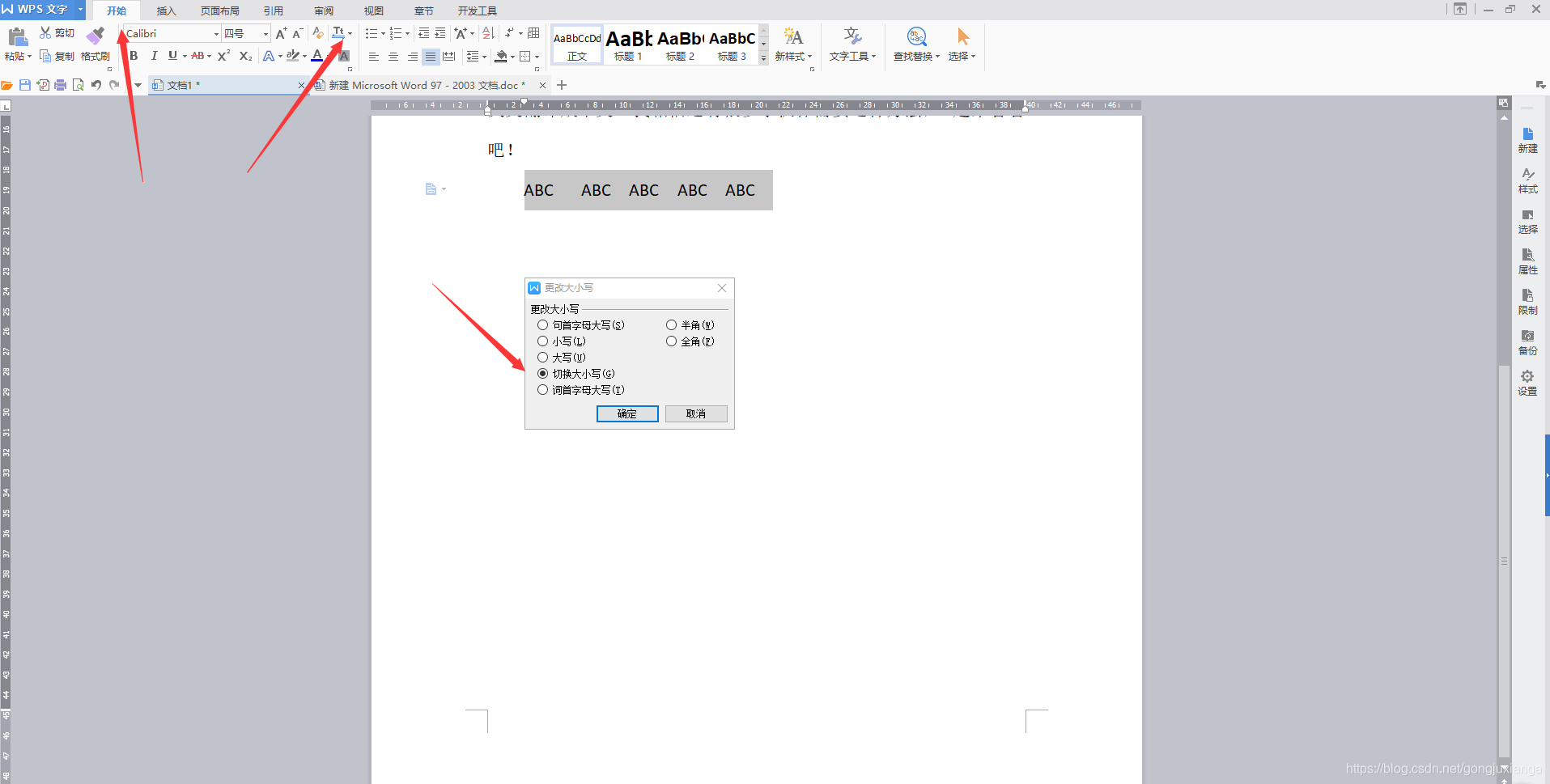Screen dimensions: 1550x784
Task: Open the Calibri font name dropdown
Action: [x=216, y=33]
